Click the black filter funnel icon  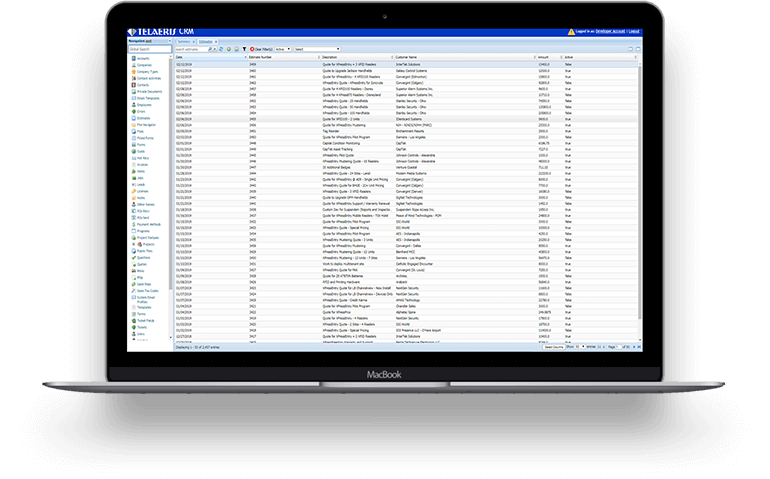tap(245, 49)
